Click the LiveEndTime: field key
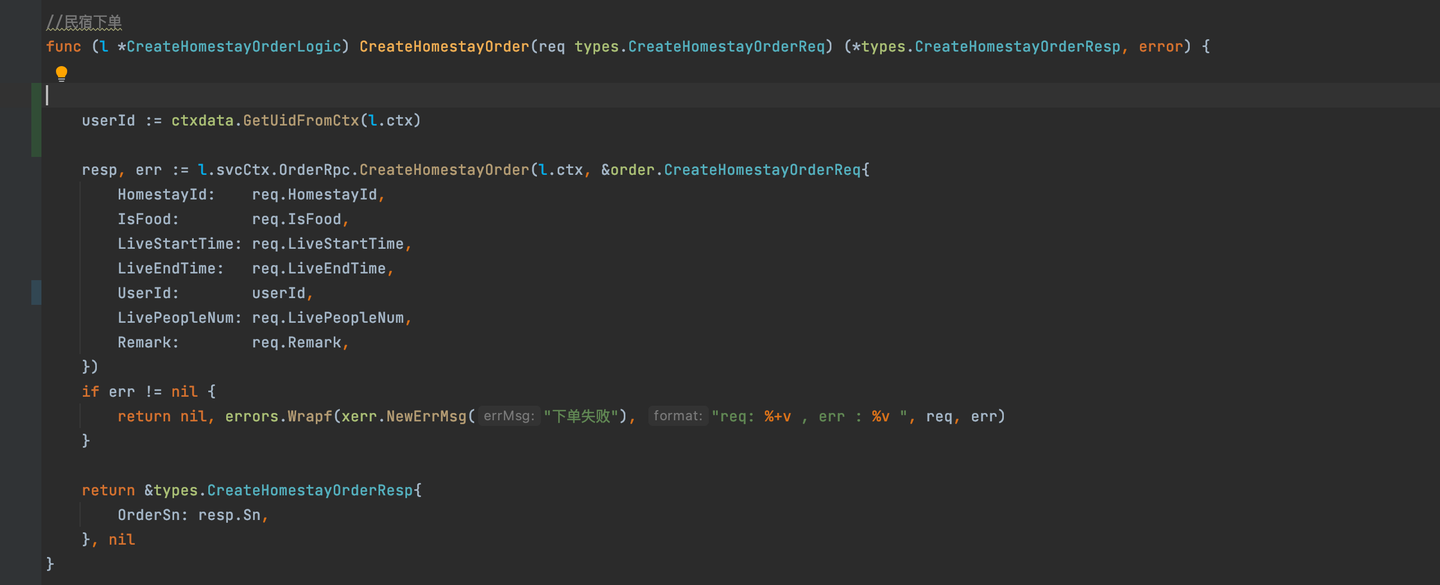This screenshot has height=585, width=1440. pos(171,268)
